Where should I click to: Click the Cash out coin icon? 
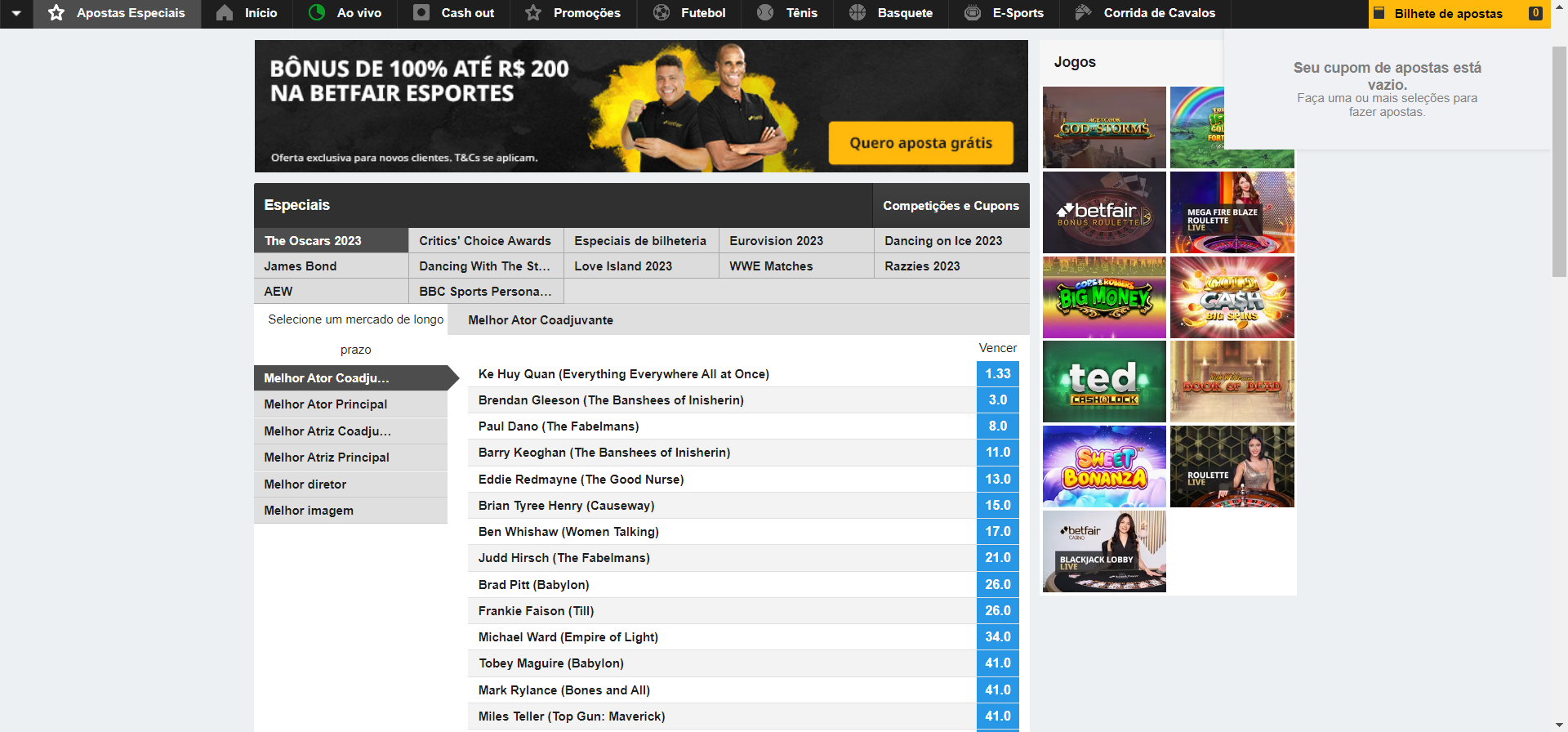[x=421, y=13]
